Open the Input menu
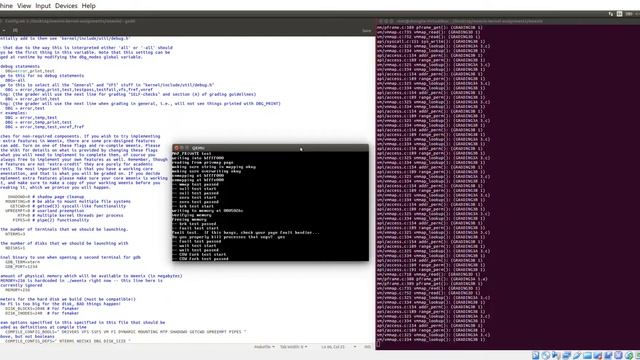640x360 pixels. (43, 6)
